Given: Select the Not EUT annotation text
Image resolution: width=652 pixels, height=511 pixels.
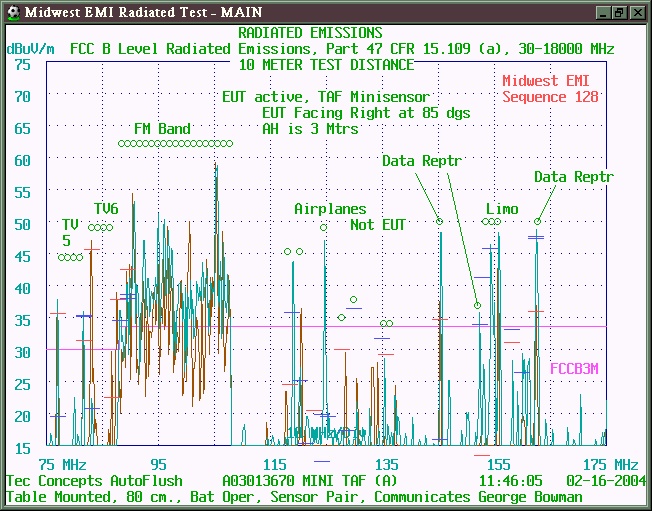Looking at the screenshot, I should [378, 225].
